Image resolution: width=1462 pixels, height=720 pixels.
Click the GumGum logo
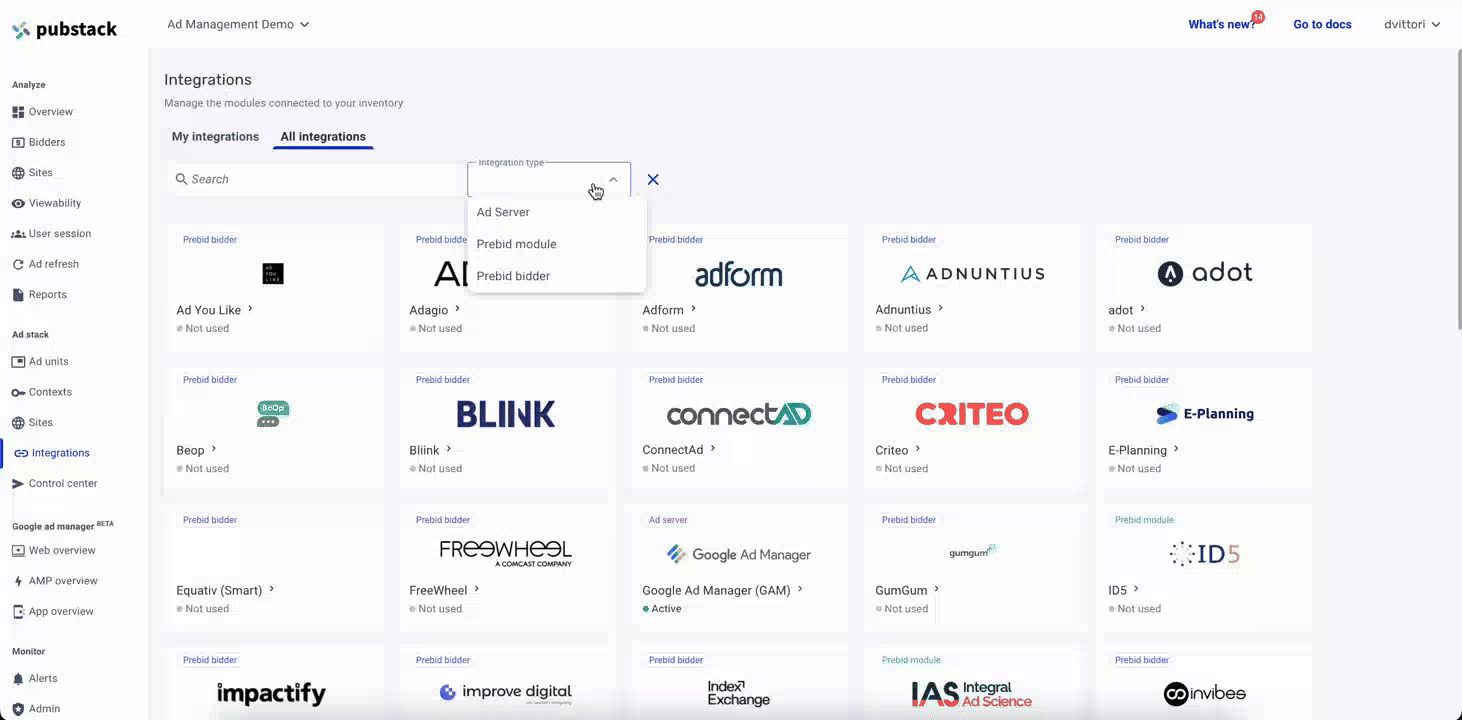coord(972,551)
